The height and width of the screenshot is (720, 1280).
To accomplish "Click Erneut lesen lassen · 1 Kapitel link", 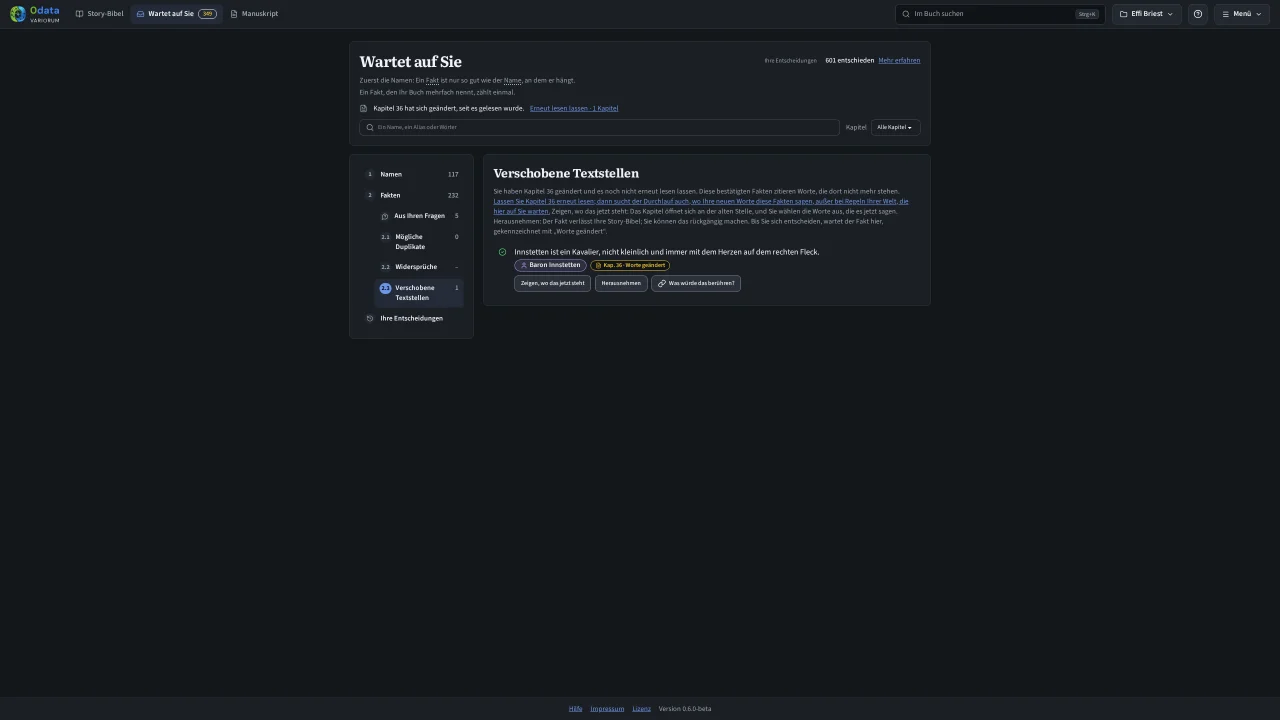I will (574, 108).
